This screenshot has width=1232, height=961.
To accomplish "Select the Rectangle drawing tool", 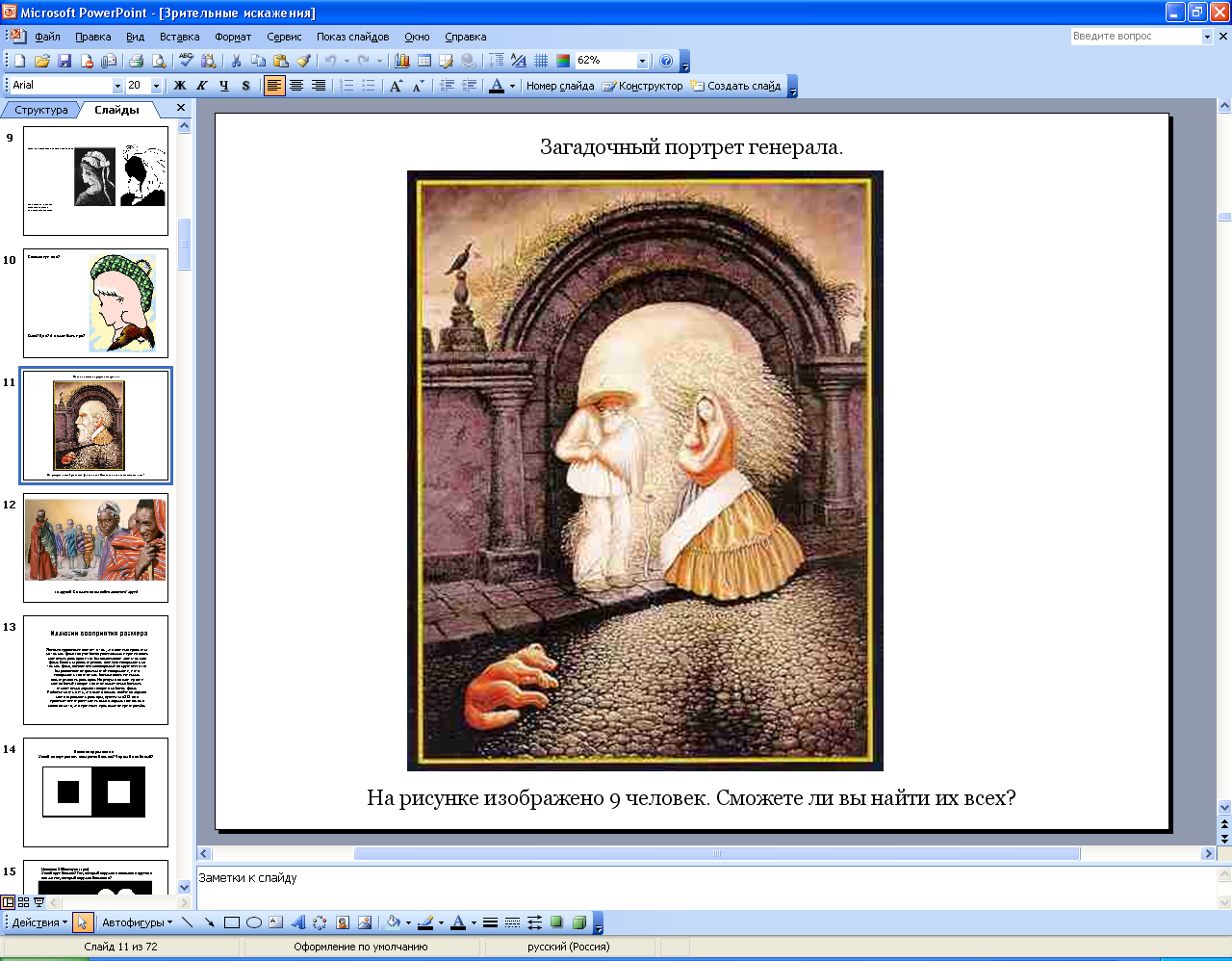I will click(232, 922).
